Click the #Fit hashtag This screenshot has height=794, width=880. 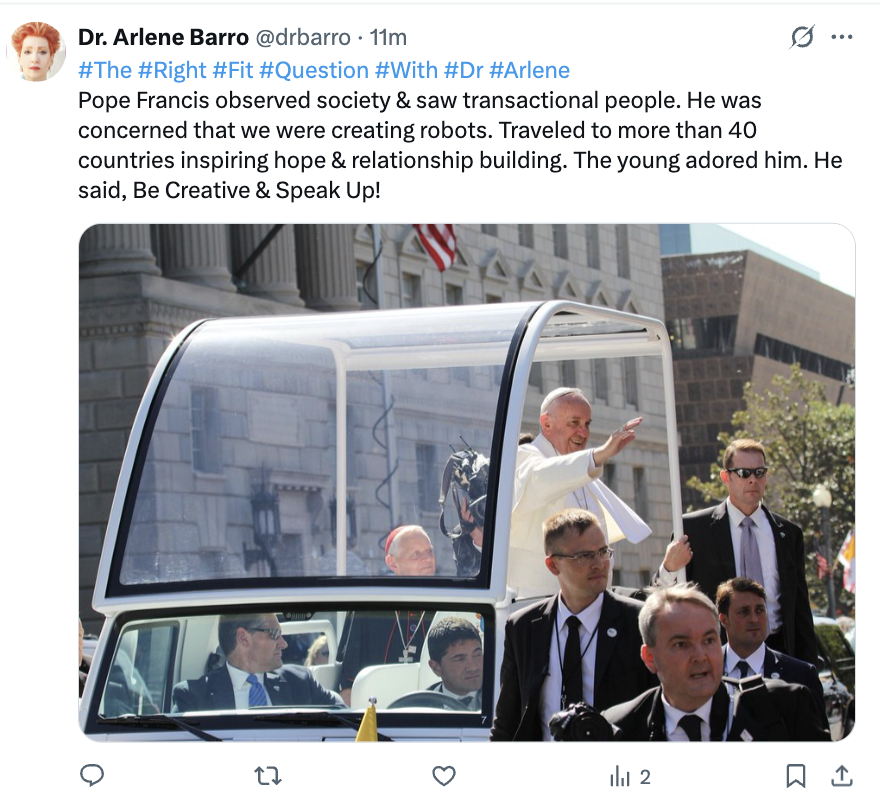coord(233,71)
